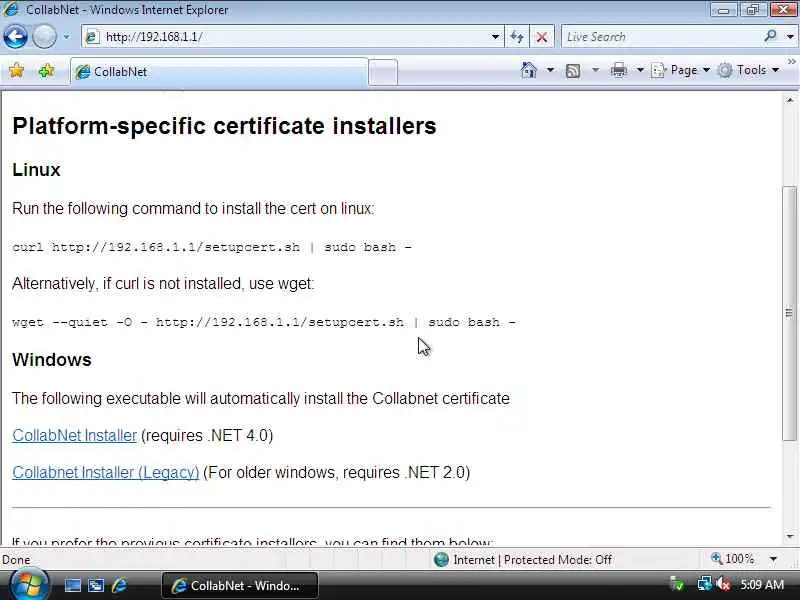The width and height of the screenshot is (800, 600).
Task: Click the Refresh page icon
Action: (517, 37)
